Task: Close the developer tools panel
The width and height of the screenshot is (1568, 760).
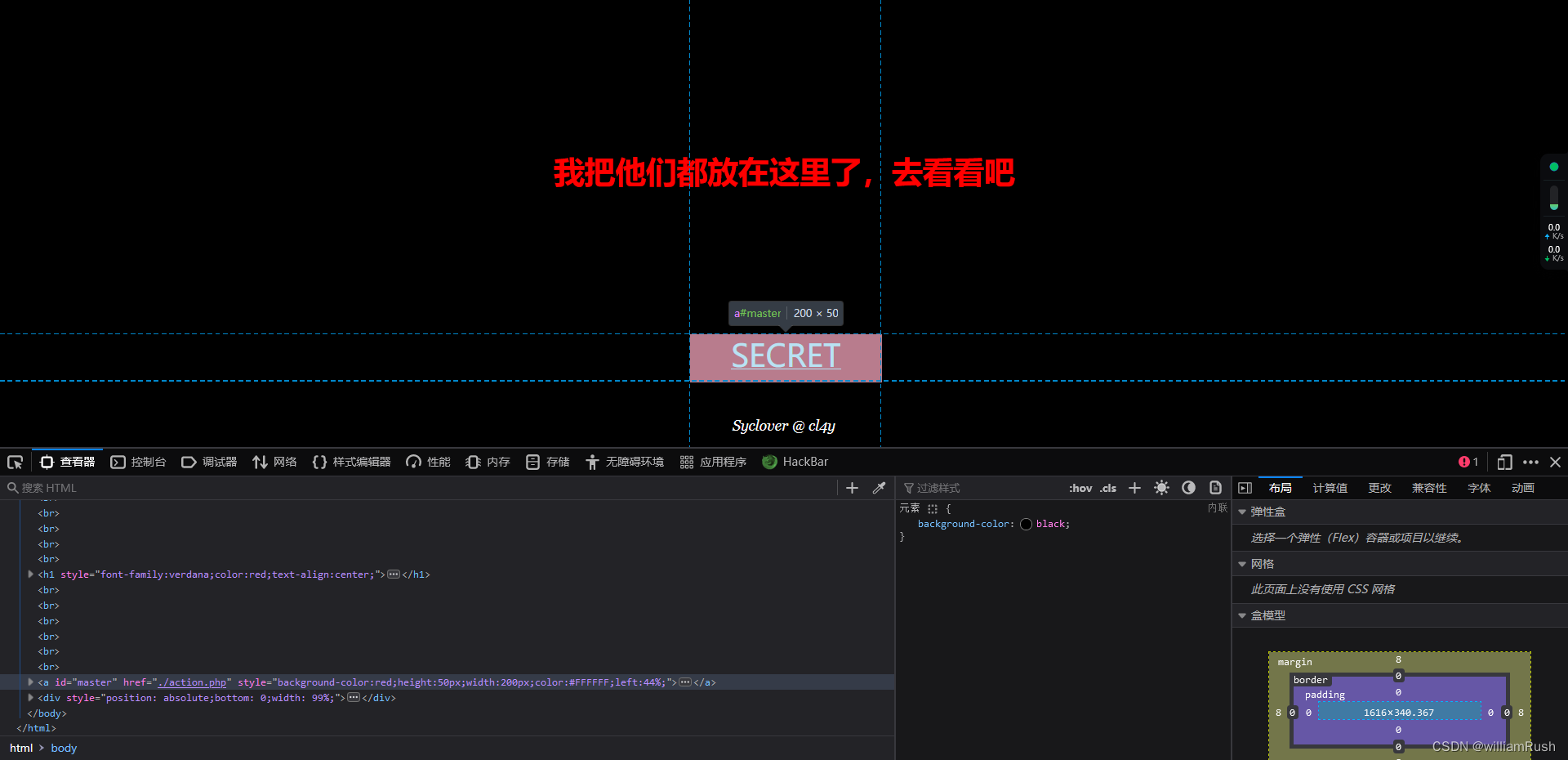Action: [1556, 463]
